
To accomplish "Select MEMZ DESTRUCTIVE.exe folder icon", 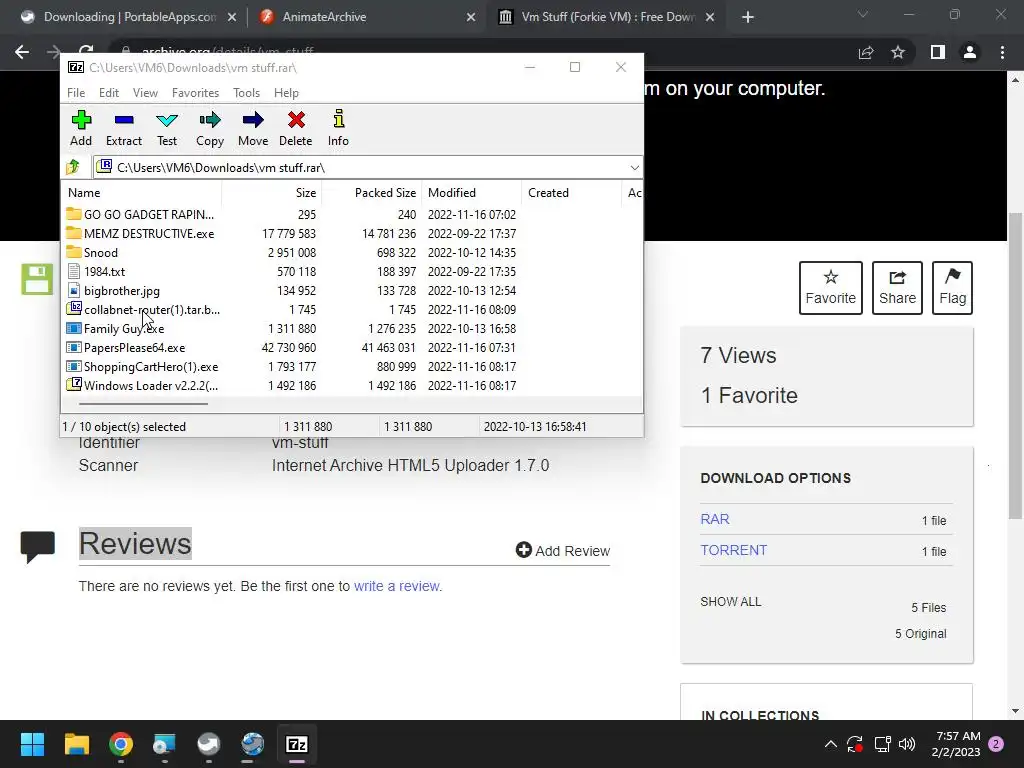I will point(74,233).
